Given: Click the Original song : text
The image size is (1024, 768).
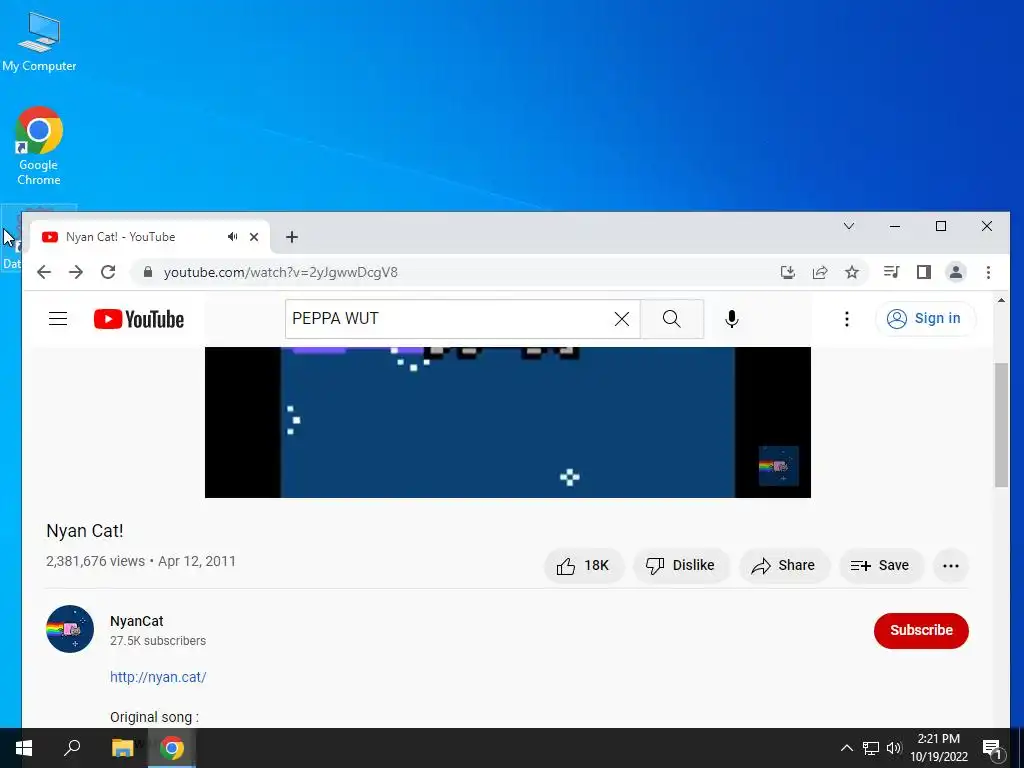Looking at the screenshot, I should (x=154, y=717).
